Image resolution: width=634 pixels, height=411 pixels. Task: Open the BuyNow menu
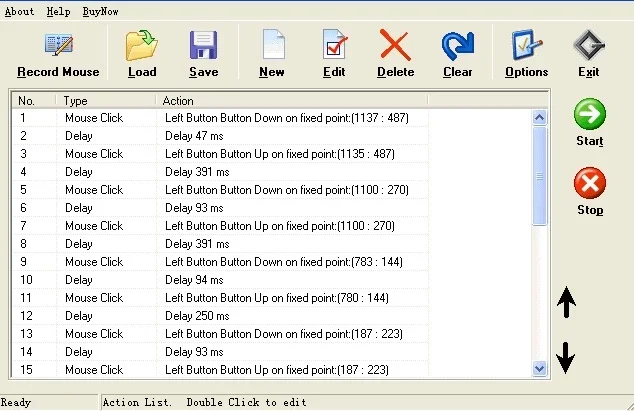(100, 11)
